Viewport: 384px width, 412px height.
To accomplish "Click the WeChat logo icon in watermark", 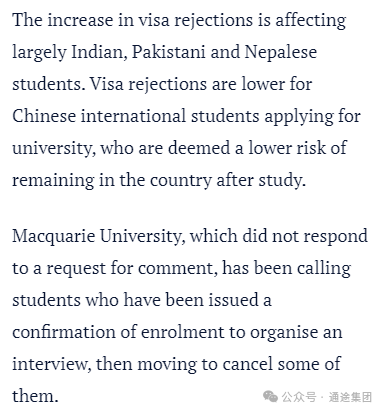I will (270, 397).
